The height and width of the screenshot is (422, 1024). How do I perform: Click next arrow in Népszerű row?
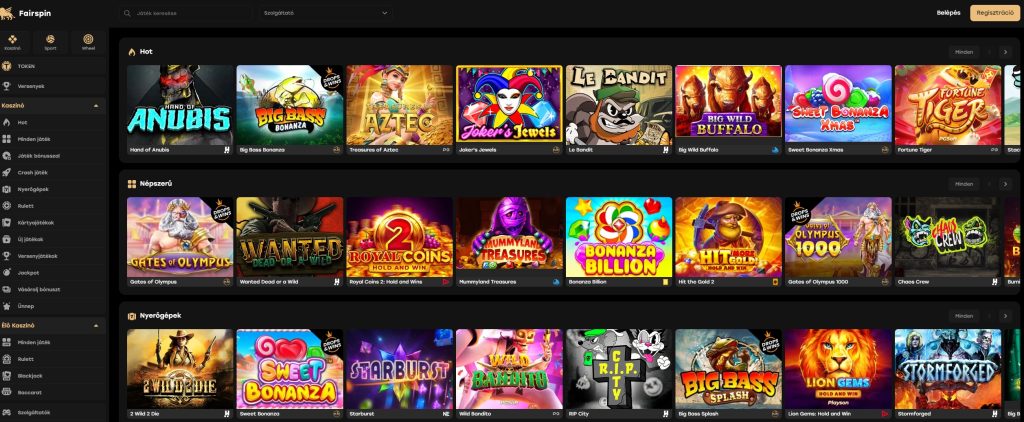[1005, 184]
